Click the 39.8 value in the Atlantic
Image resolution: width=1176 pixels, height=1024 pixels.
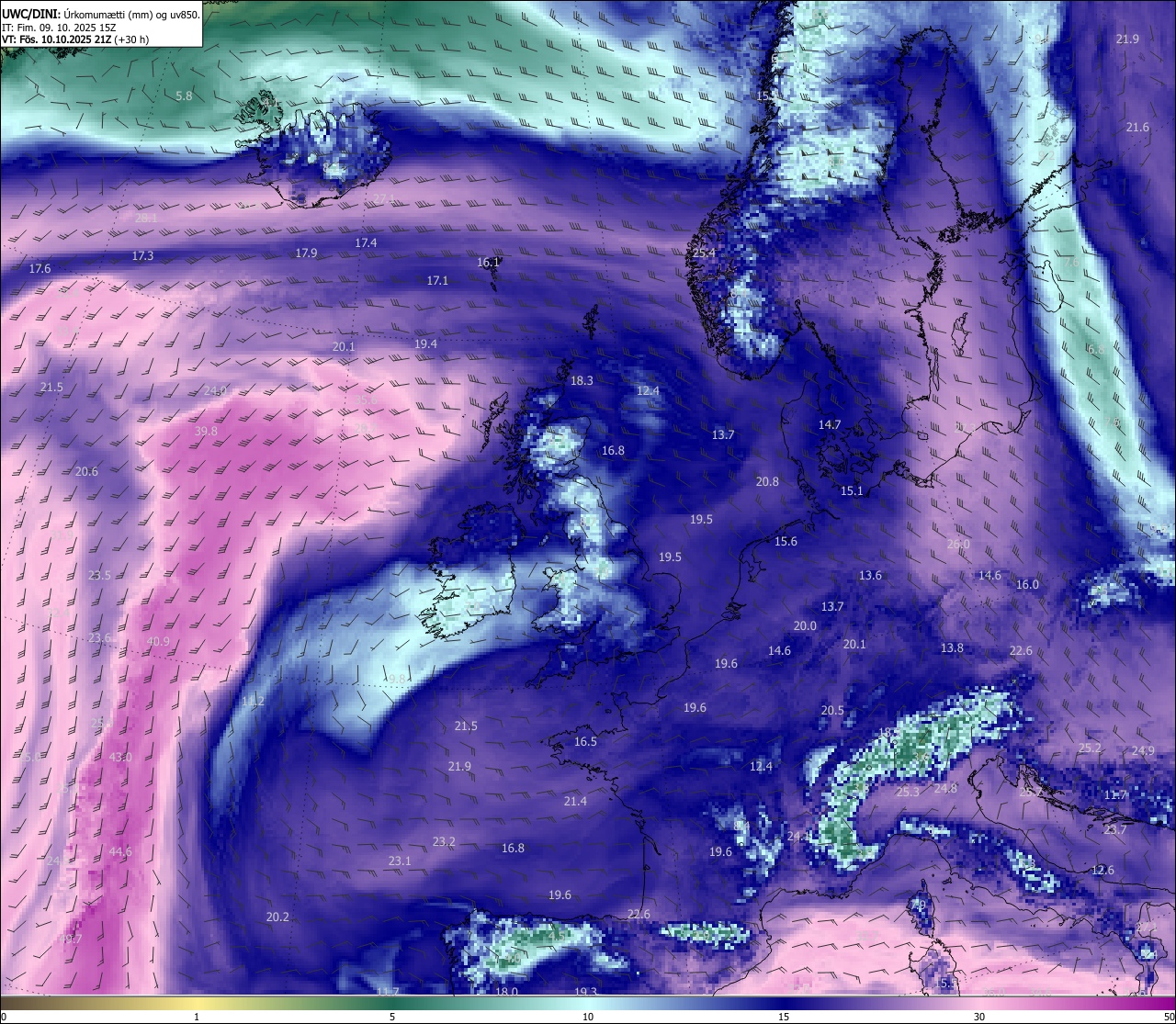206,431
